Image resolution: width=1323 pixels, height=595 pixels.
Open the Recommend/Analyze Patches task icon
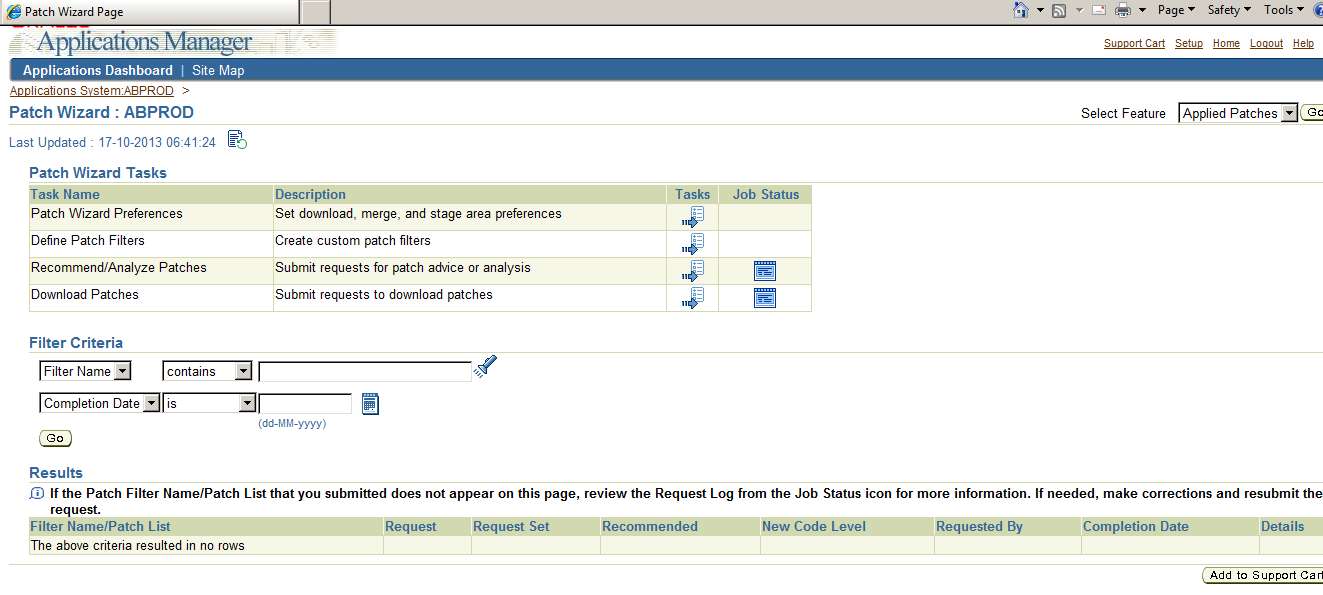tap(694, 269)
